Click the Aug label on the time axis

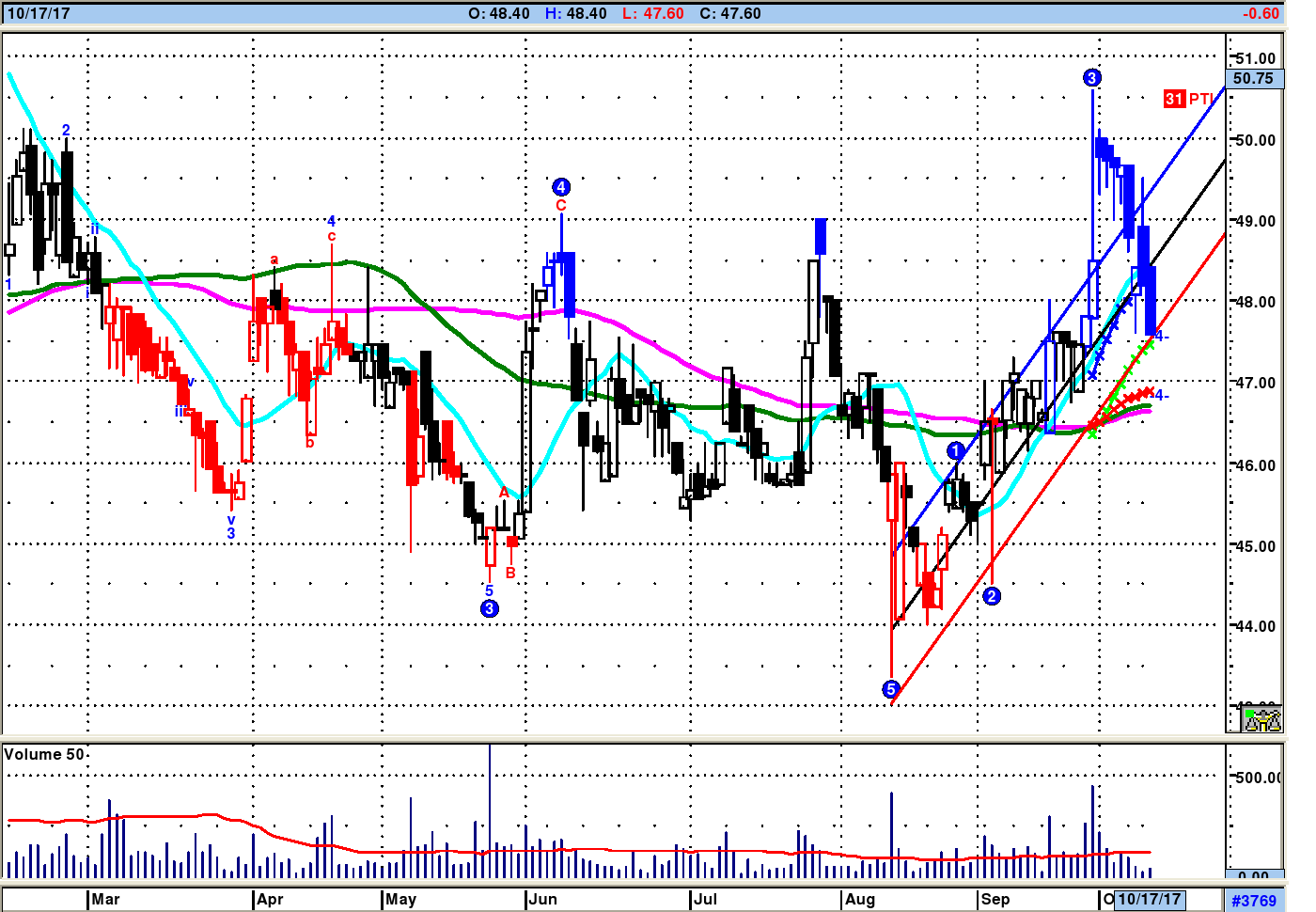pyautogui.click(x=859, y=899)
